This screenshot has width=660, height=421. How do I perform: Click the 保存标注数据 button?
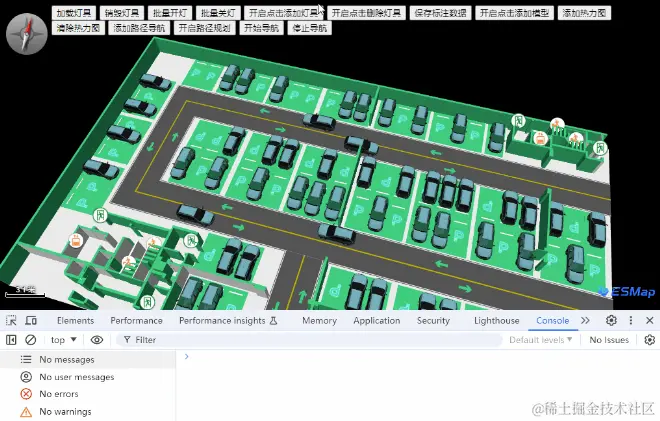tap(440, 13)
